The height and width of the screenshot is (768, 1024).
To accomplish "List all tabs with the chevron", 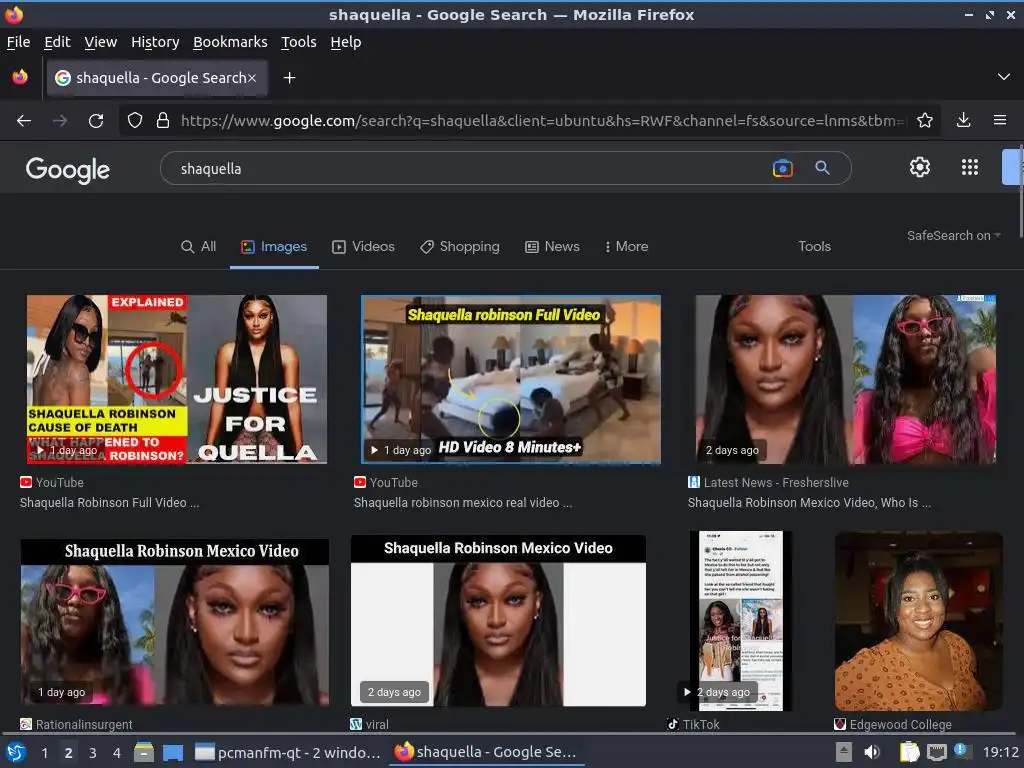I will 1003,77.
